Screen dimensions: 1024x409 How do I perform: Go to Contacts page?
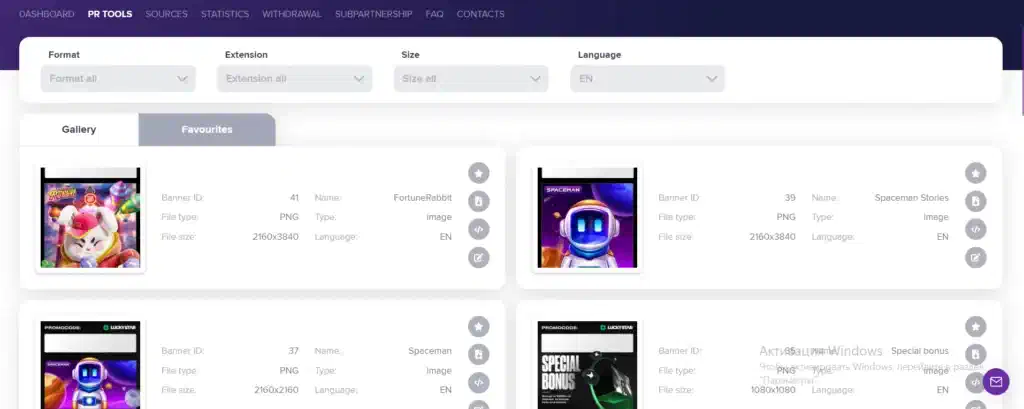pos(481,14)
